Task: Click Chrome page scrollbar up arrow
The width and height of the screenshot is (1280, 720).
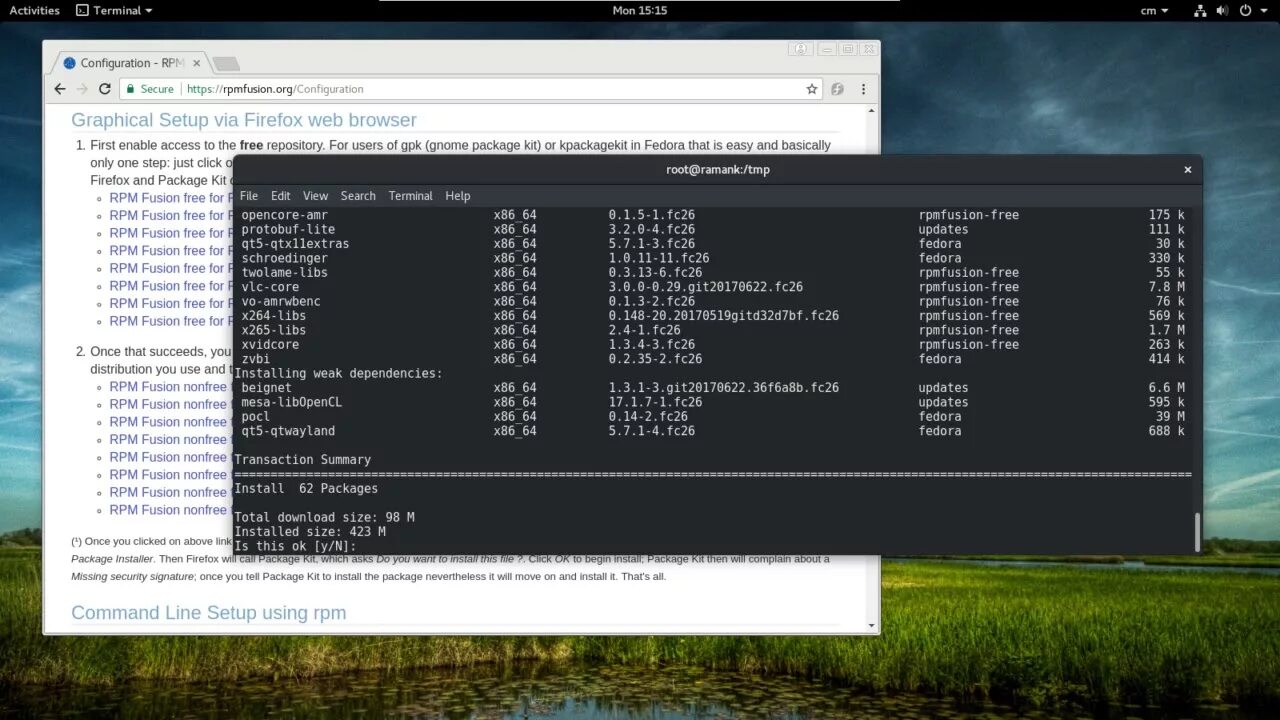Action: [x=872, y=110]
